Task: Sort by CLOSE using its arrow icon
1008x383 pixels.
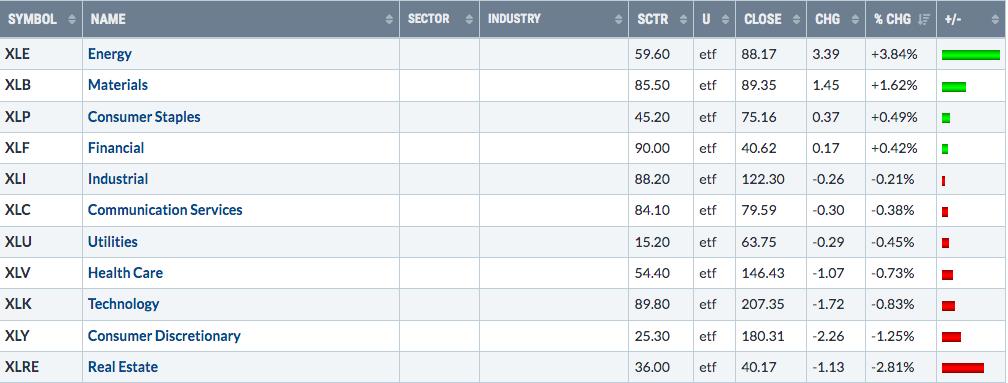Action: tap(796, 19)
